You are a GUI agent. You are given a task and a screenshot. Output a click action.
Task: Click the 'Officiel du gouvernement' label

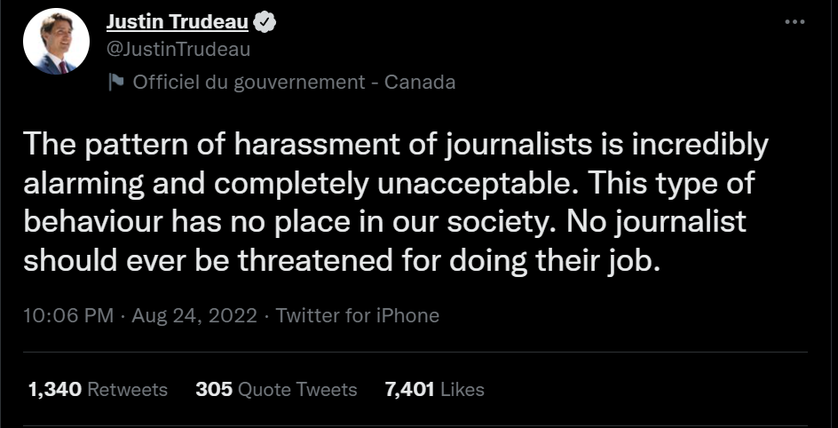tap(249, 82)
